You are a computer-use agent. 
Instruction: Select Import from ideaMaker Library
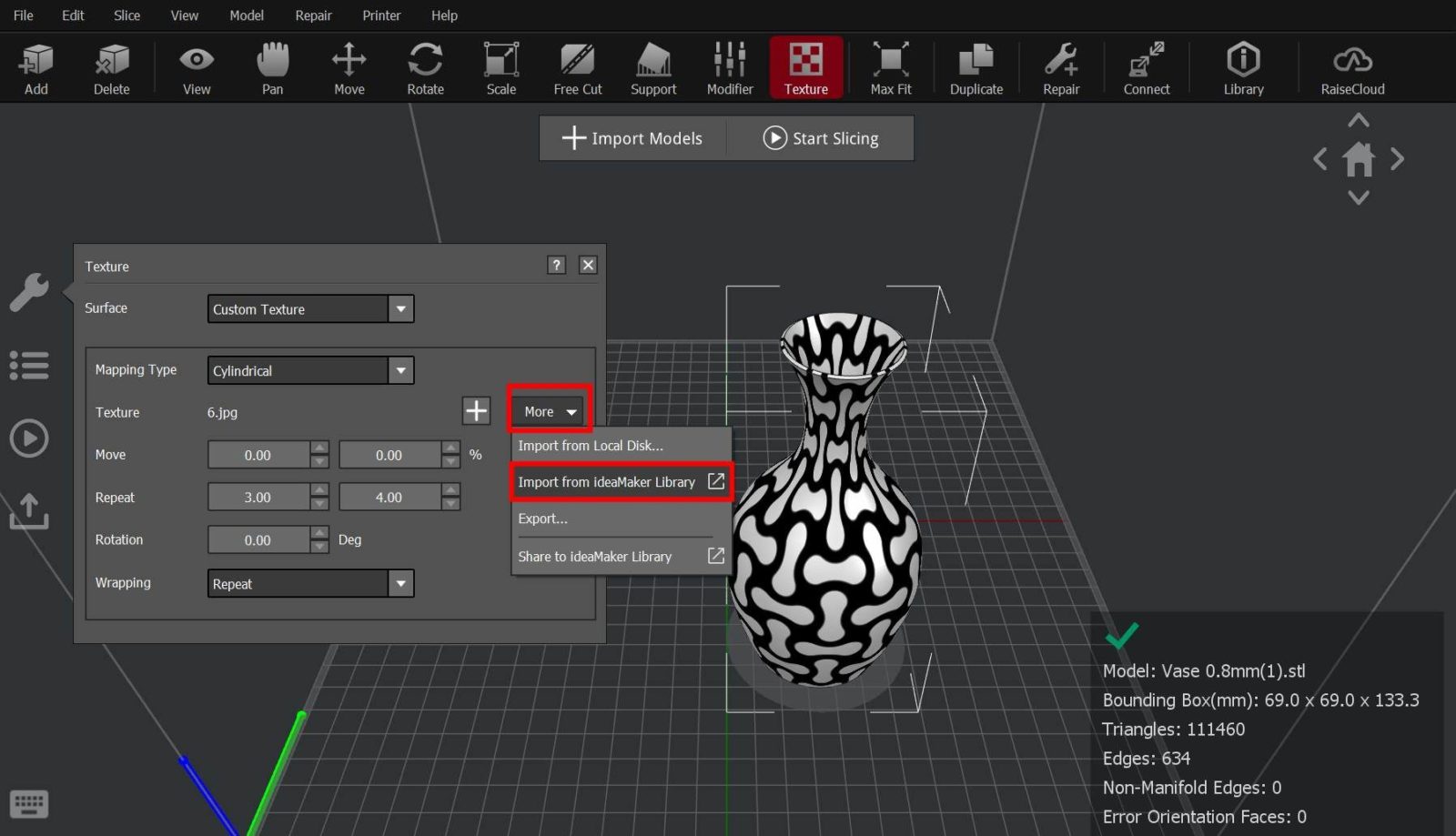coord(610,481)
